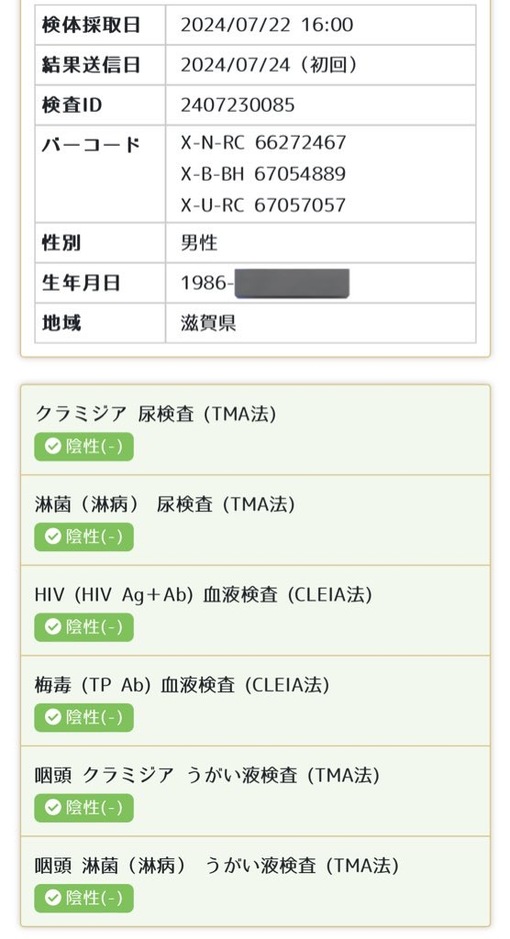
Task: Open the 梅毒 (TP Ab) 血液検査 row
Action: coord(255,701)
